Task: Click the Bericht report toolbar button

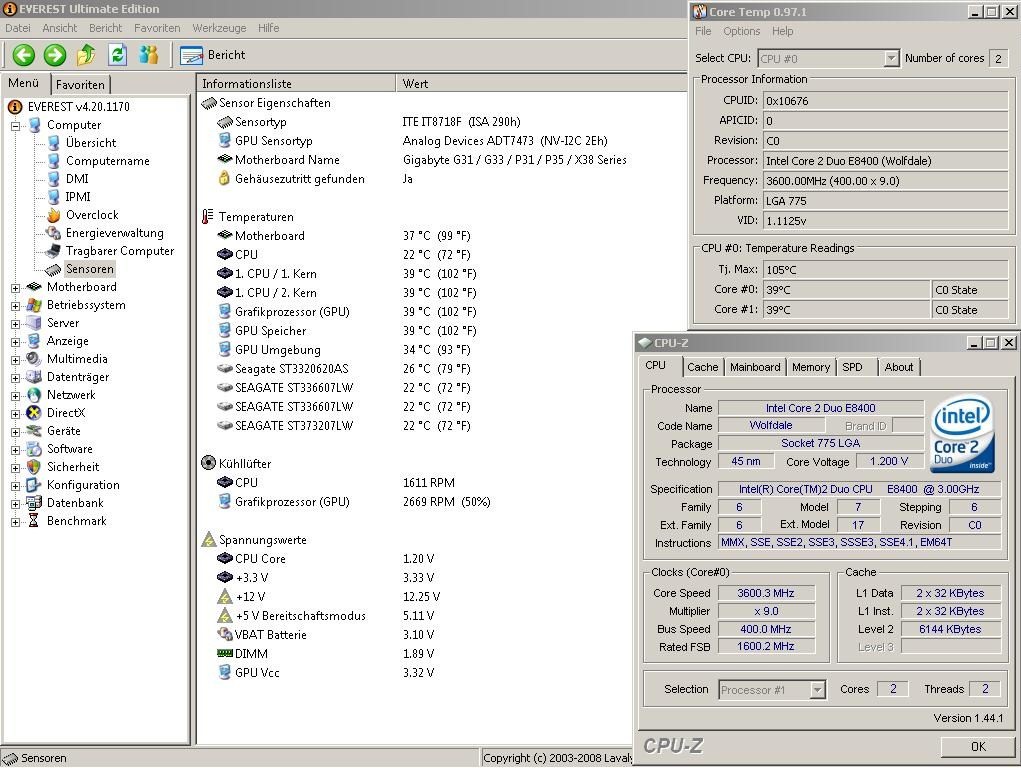Action: [x=213, y=55]
